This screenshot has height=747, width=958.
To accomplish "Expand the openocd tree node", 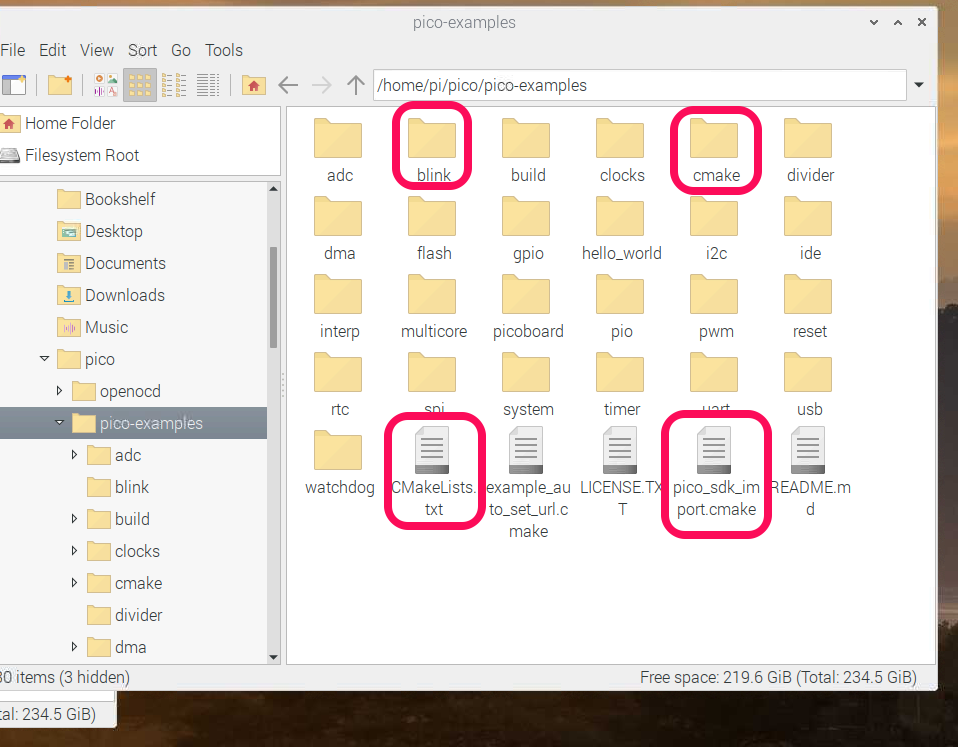I will (x=59, y=391).
